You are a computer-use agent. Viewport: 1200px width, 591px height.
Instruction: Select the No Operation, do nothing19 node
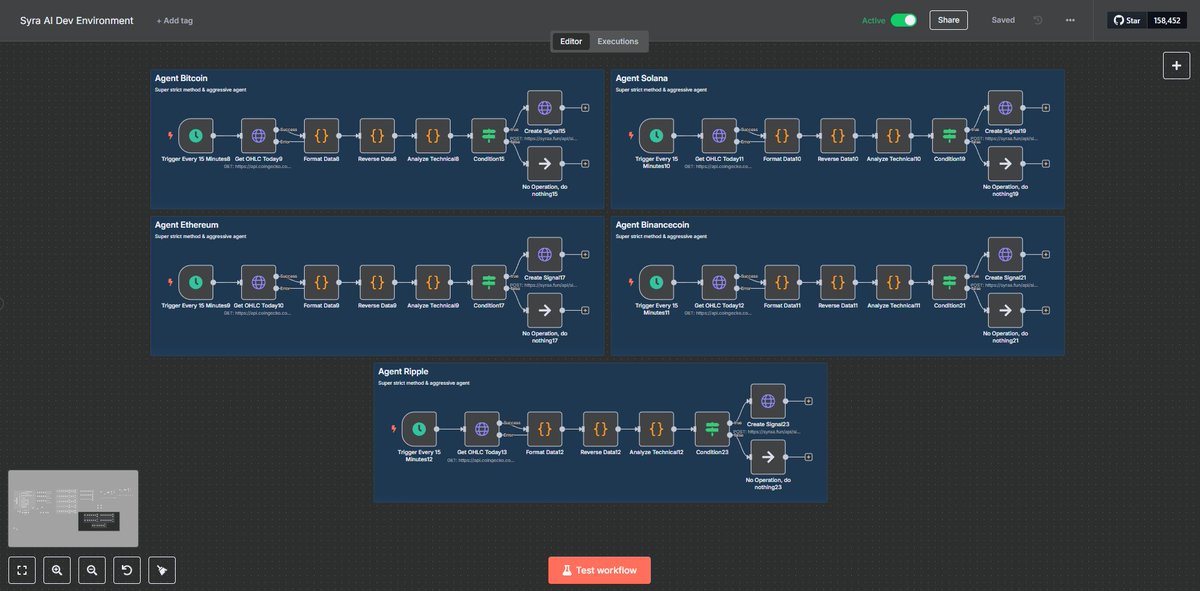pos(1005,163)
